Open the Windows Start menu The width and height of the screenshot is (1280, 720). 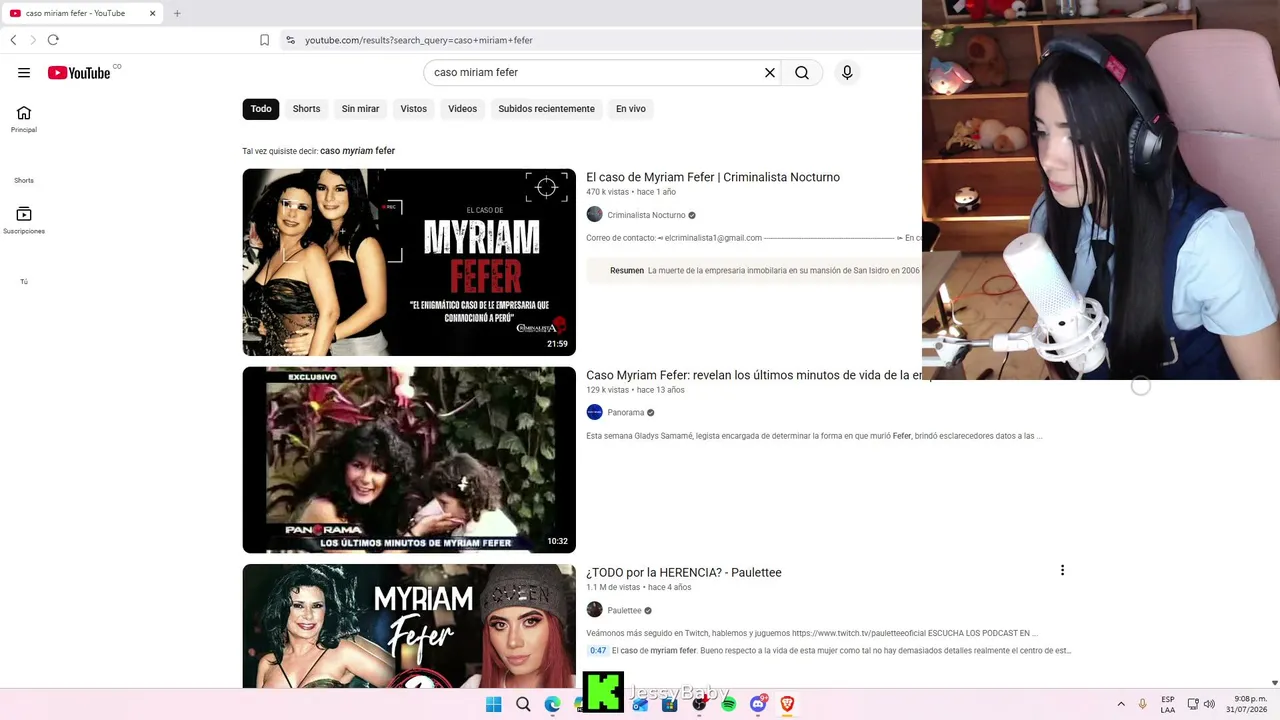pos(493,704)
